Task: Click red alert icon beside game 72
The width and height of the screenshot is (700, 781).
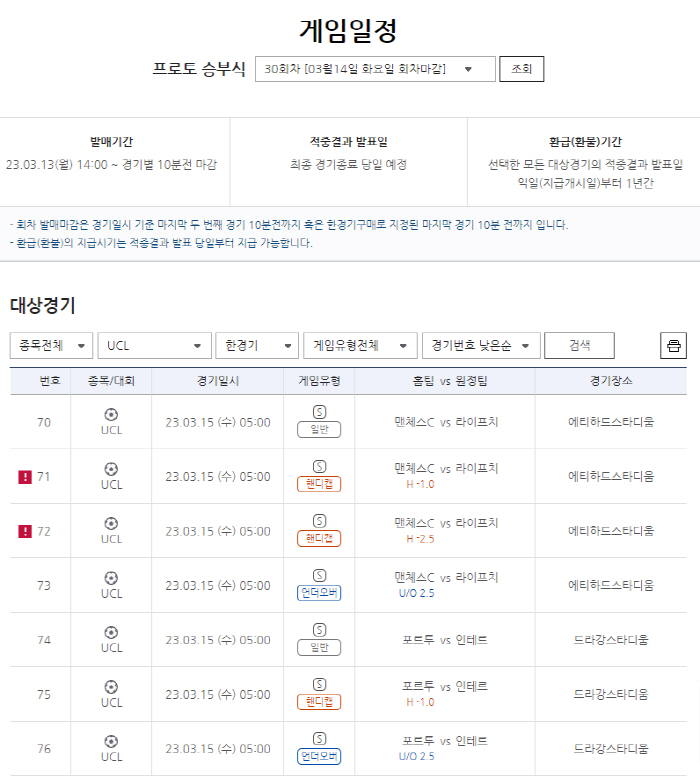Action: 25,531
